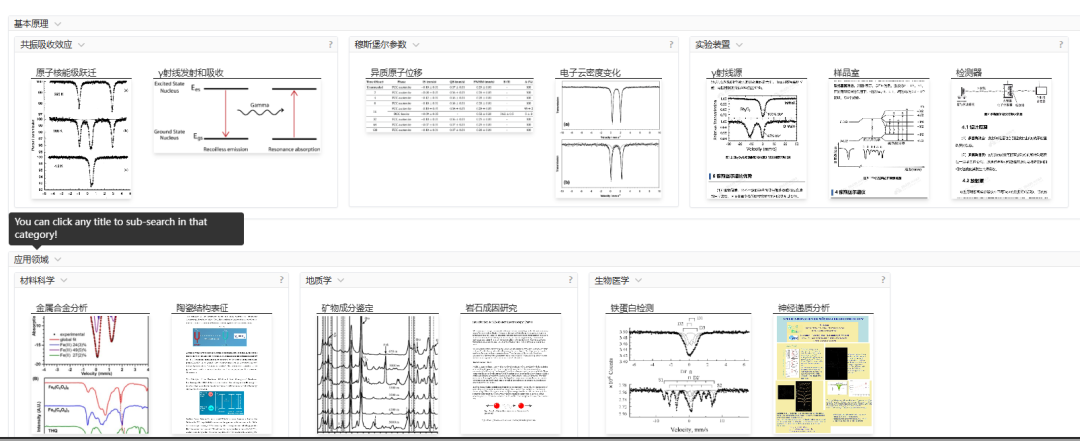
Task: Open the 检测器 document thumbnail
Action: tap(1001, 139)
